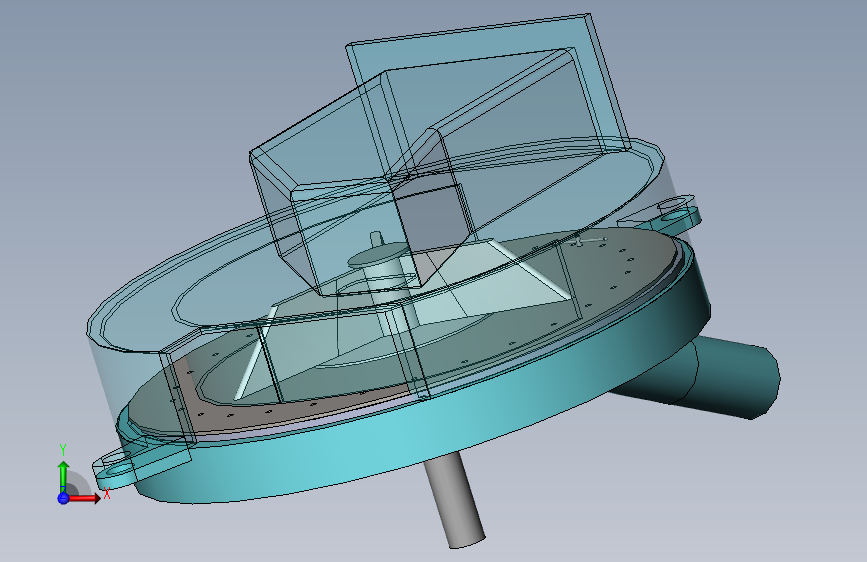Select the gray shaft below the round base

click(x=456, y=501)
